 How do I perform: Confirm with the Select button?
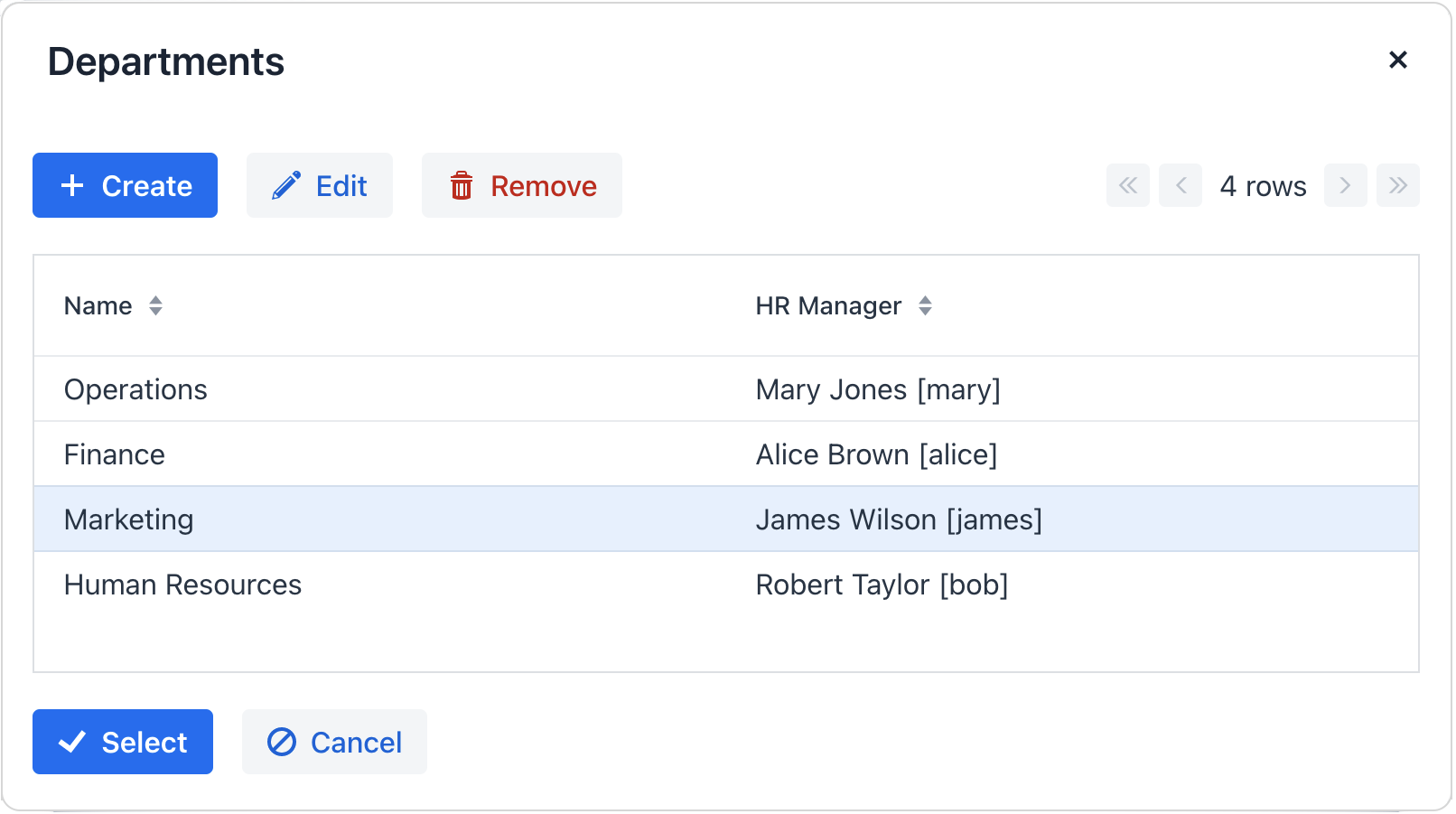tap(123, 742)
